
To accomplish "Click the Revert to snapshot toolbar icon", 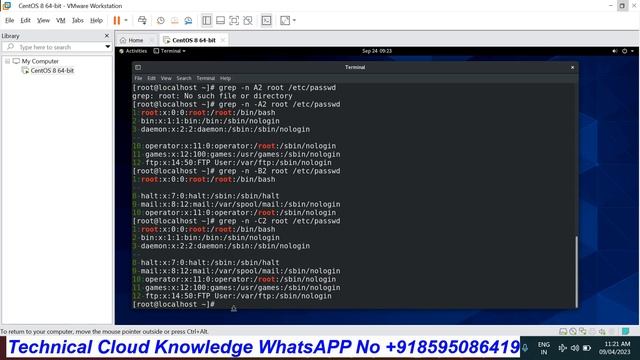I will pyautogui.click(x=174, y=20).
